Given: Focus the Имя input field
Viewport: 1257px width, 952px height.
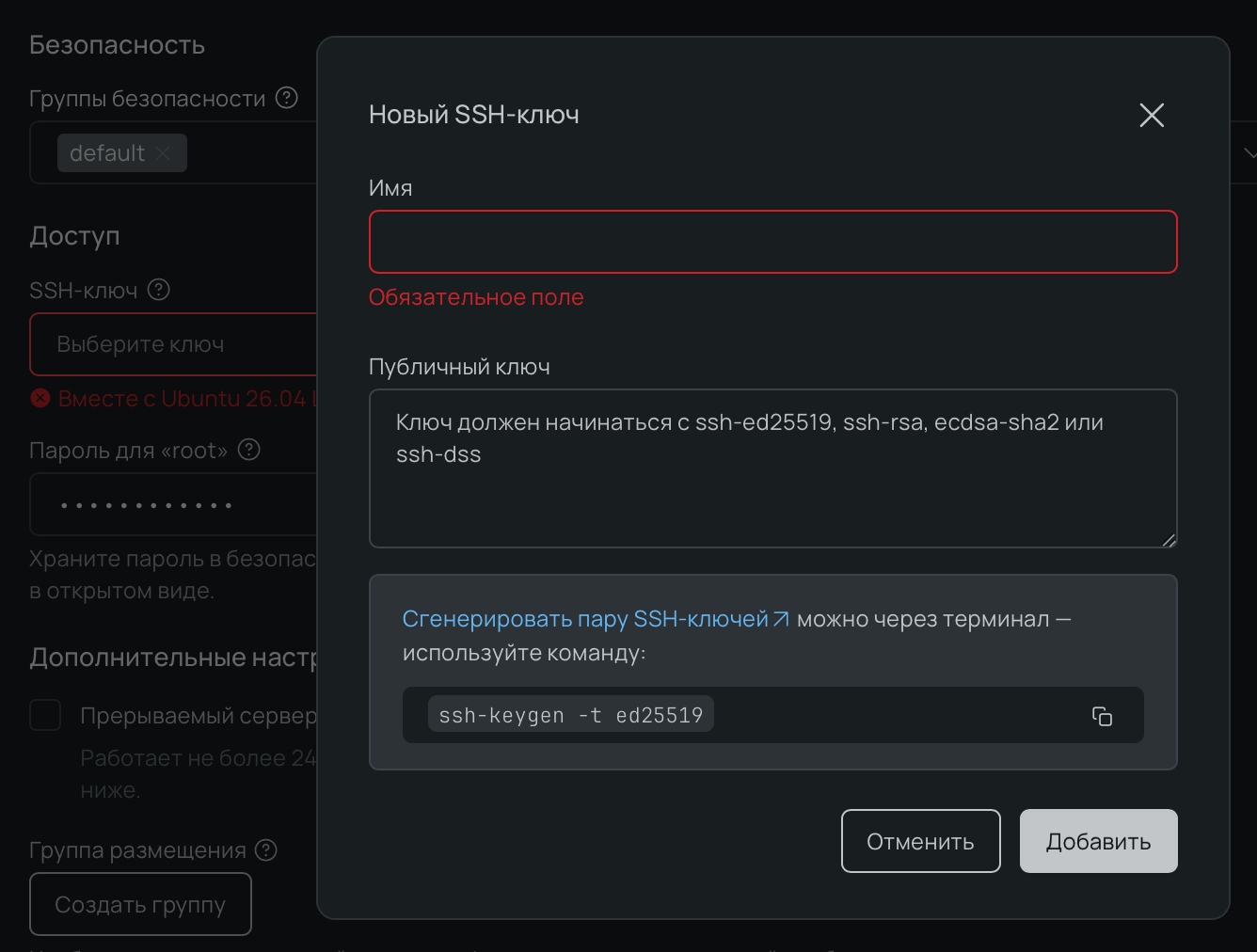Looking at the screenshot, I should click(x=772, y=242).
